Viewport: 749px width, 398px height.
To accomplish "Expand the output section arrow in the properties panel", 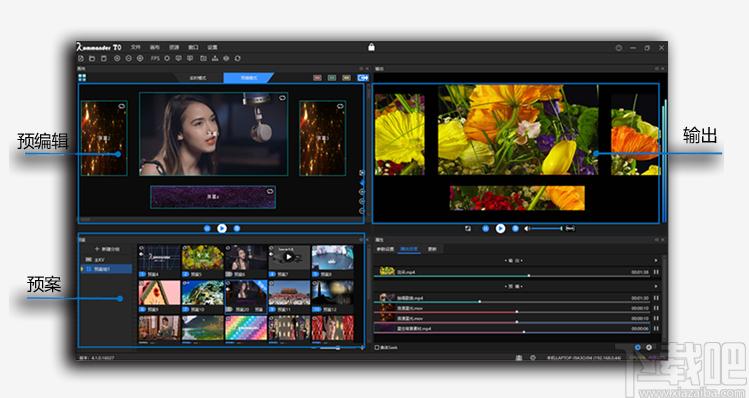I will point(656,260).
